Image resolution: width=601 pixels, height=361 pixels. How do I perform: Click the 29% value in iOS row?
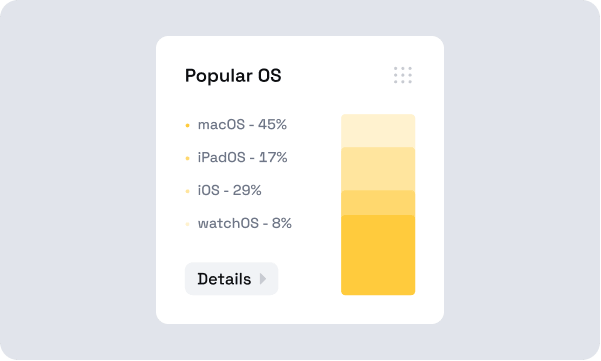tap(247, 190)
